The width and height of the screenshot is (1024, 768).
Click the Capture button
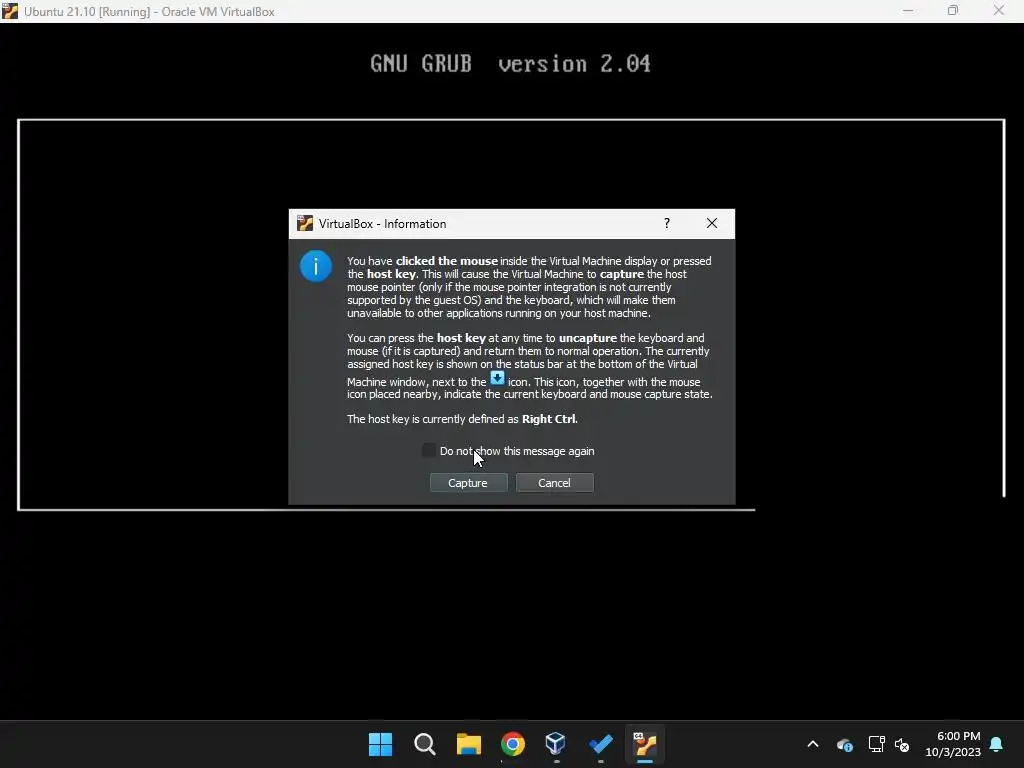(x=468, y=483)
